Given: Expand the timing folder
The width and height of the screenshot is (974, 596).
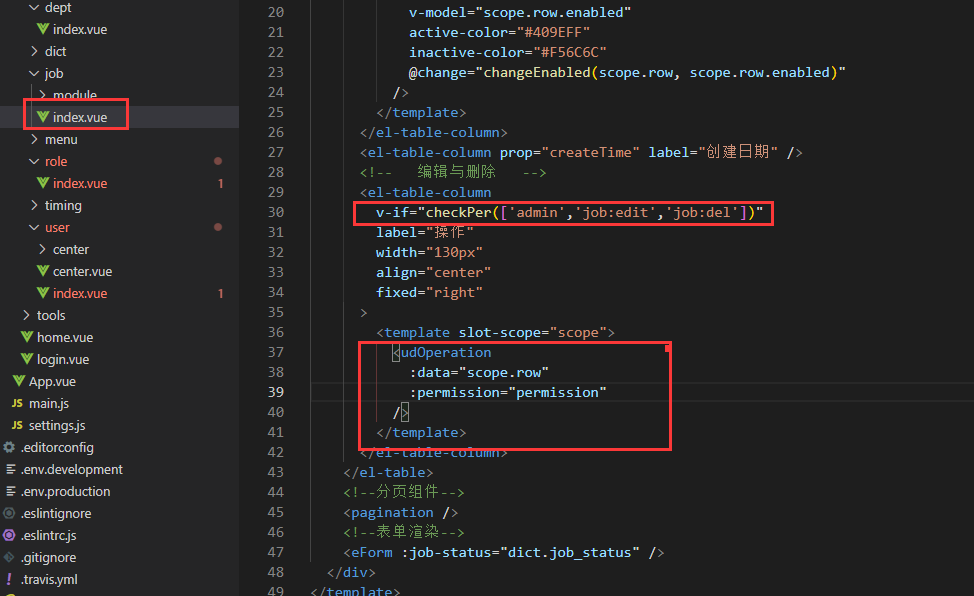Looking at the screenshot, I should pos(34,205).
